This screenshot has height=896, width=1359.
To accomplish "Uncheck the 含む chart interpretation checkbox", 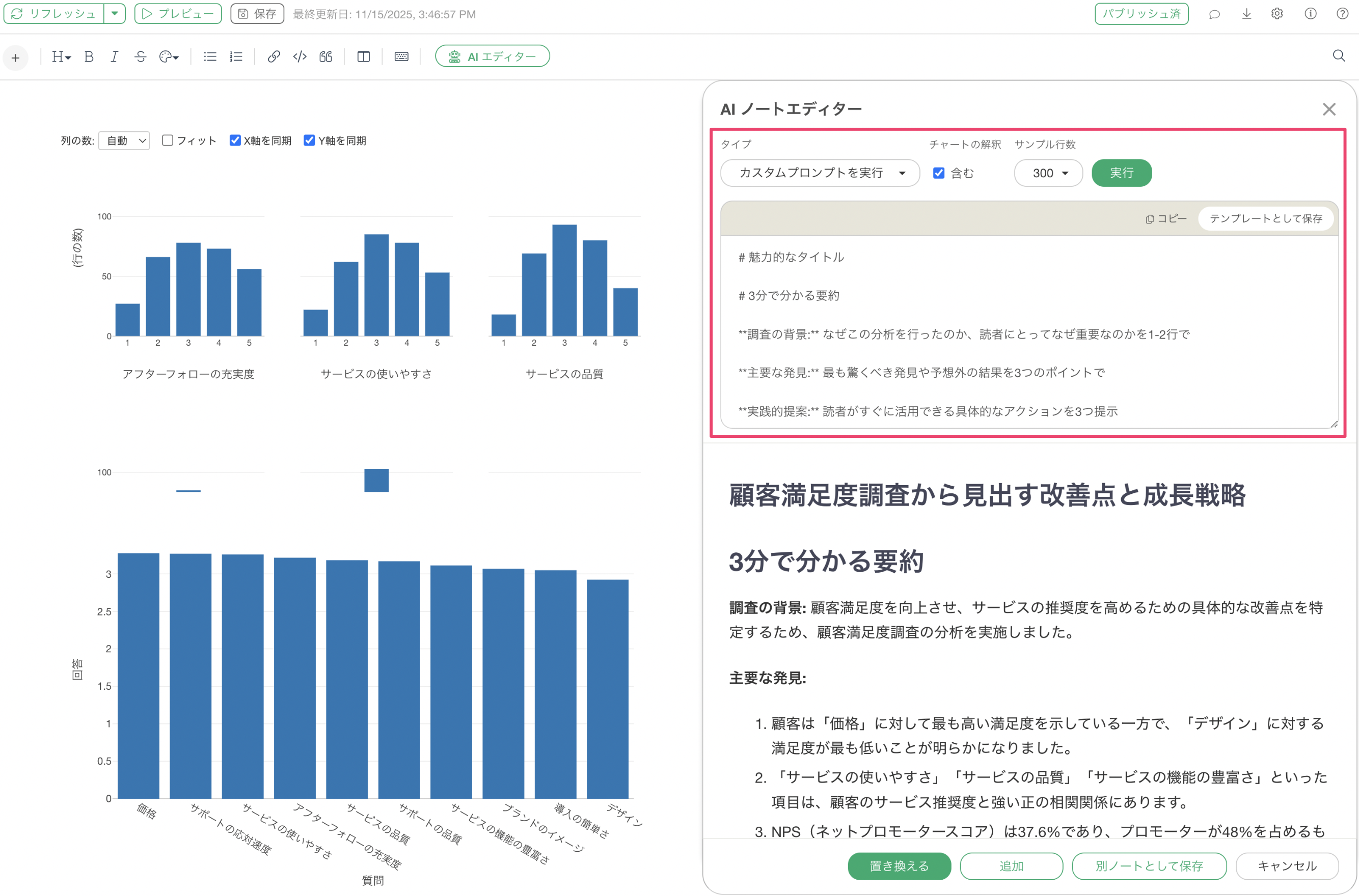I will click(x=939, y=173).
